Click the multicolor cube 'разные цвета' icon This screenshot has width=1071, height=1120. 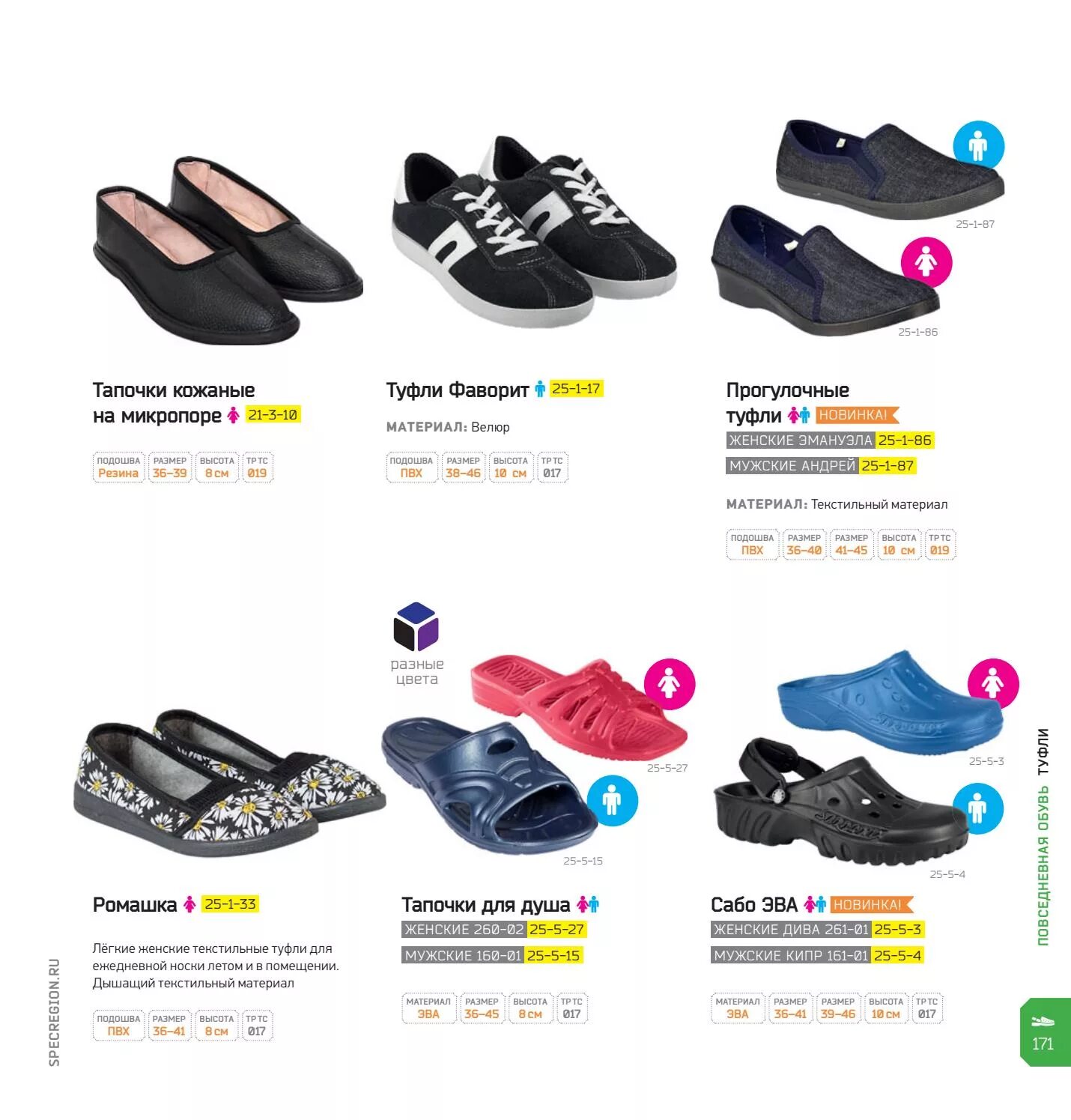point(416,627)
